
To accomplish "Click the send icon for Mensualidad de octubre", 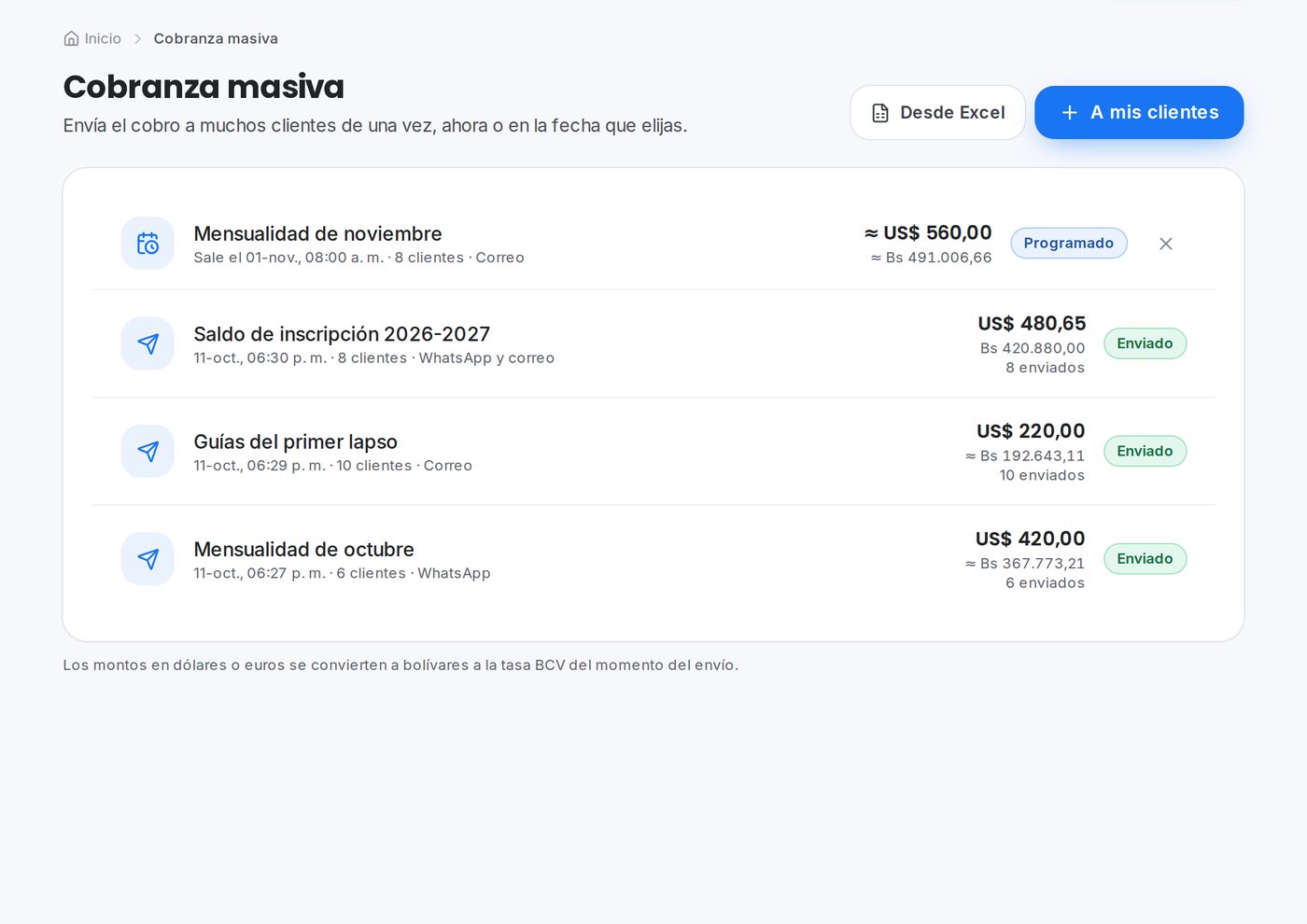I will (x=148, y=559).
